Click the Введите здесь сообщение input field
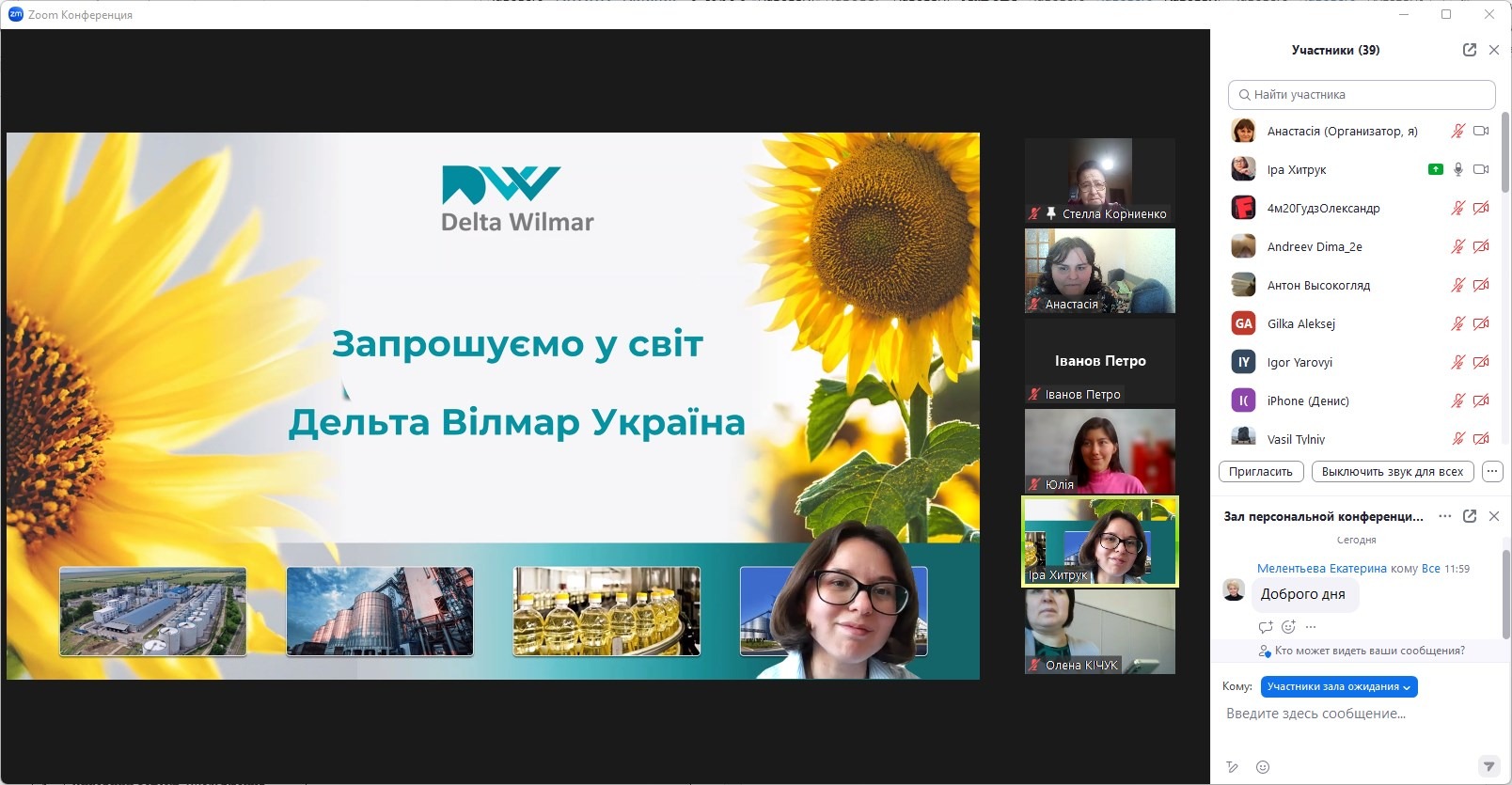Viewport: 1512px width, 785px height. [x=1361, y=714]
